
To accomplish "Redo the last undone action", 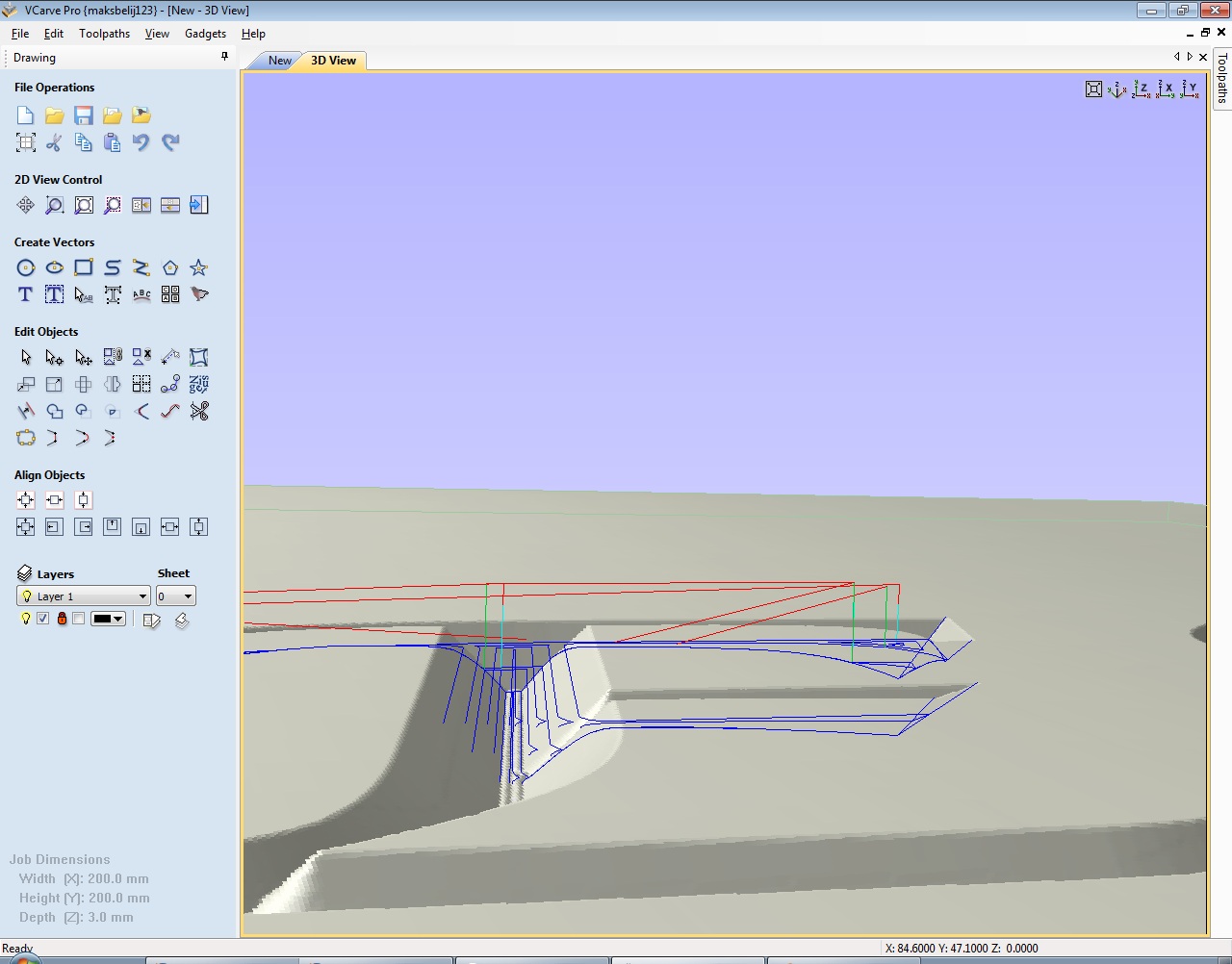I will (x=170, y=142).
